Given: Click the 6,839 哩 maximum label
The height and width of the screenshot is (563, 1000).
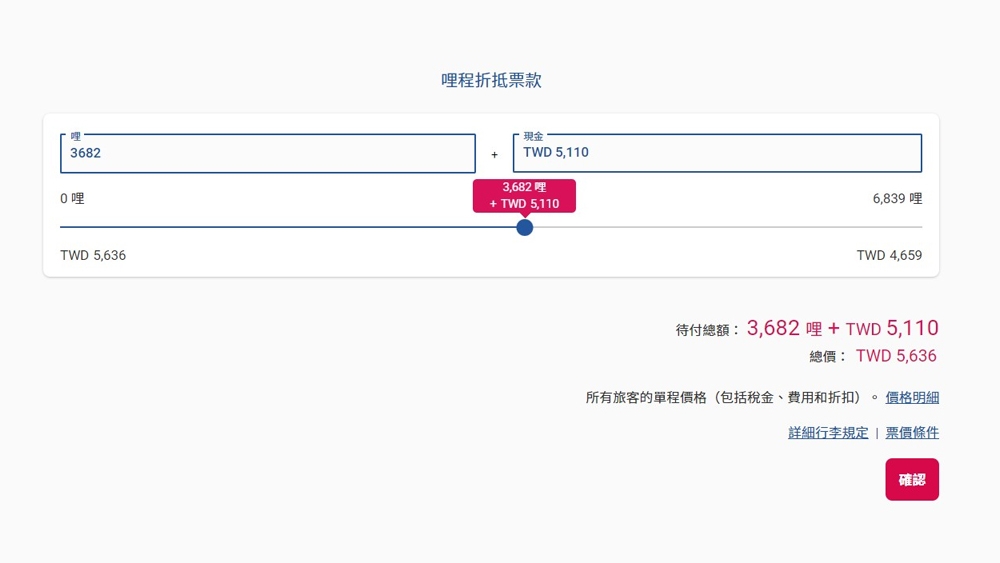Looking at the screenshot, I should [897, 199].
